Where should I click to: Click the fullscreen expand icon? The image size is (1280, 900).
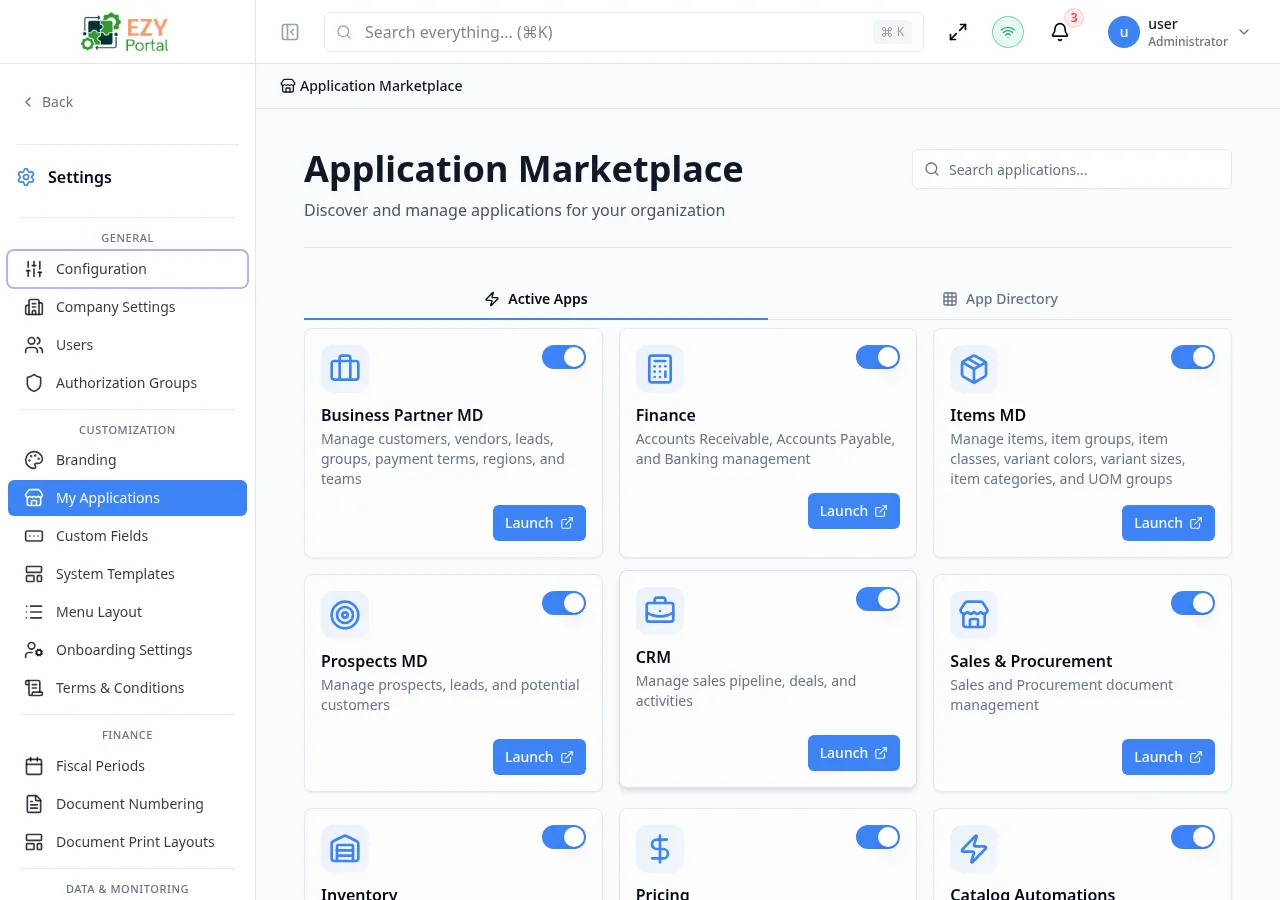(x=958, y=32)
